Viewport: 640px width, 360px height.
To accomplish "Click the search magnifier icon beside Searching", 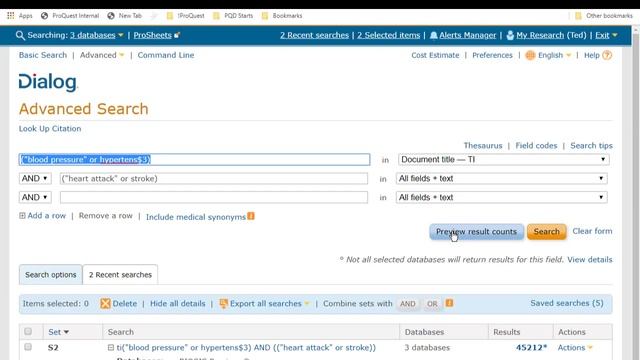I will tap(20, 36).
